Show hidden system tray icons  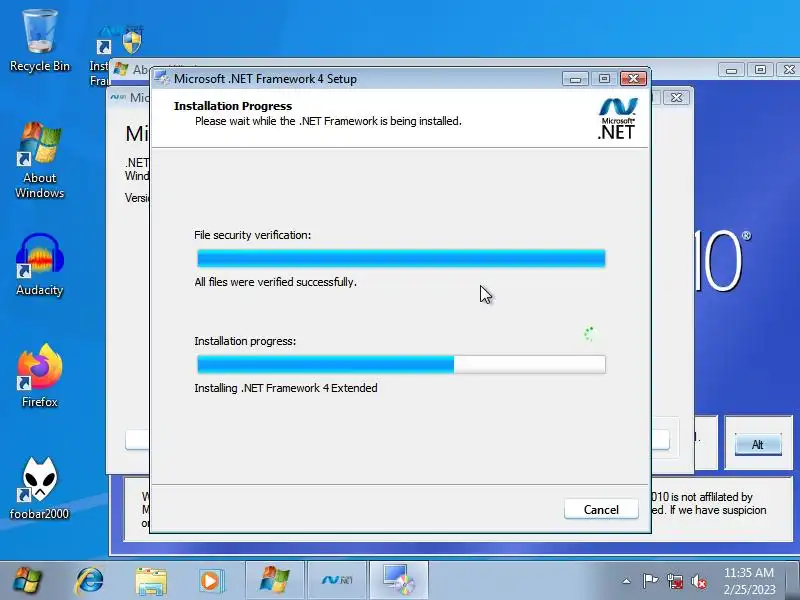(x=627, y=581)
